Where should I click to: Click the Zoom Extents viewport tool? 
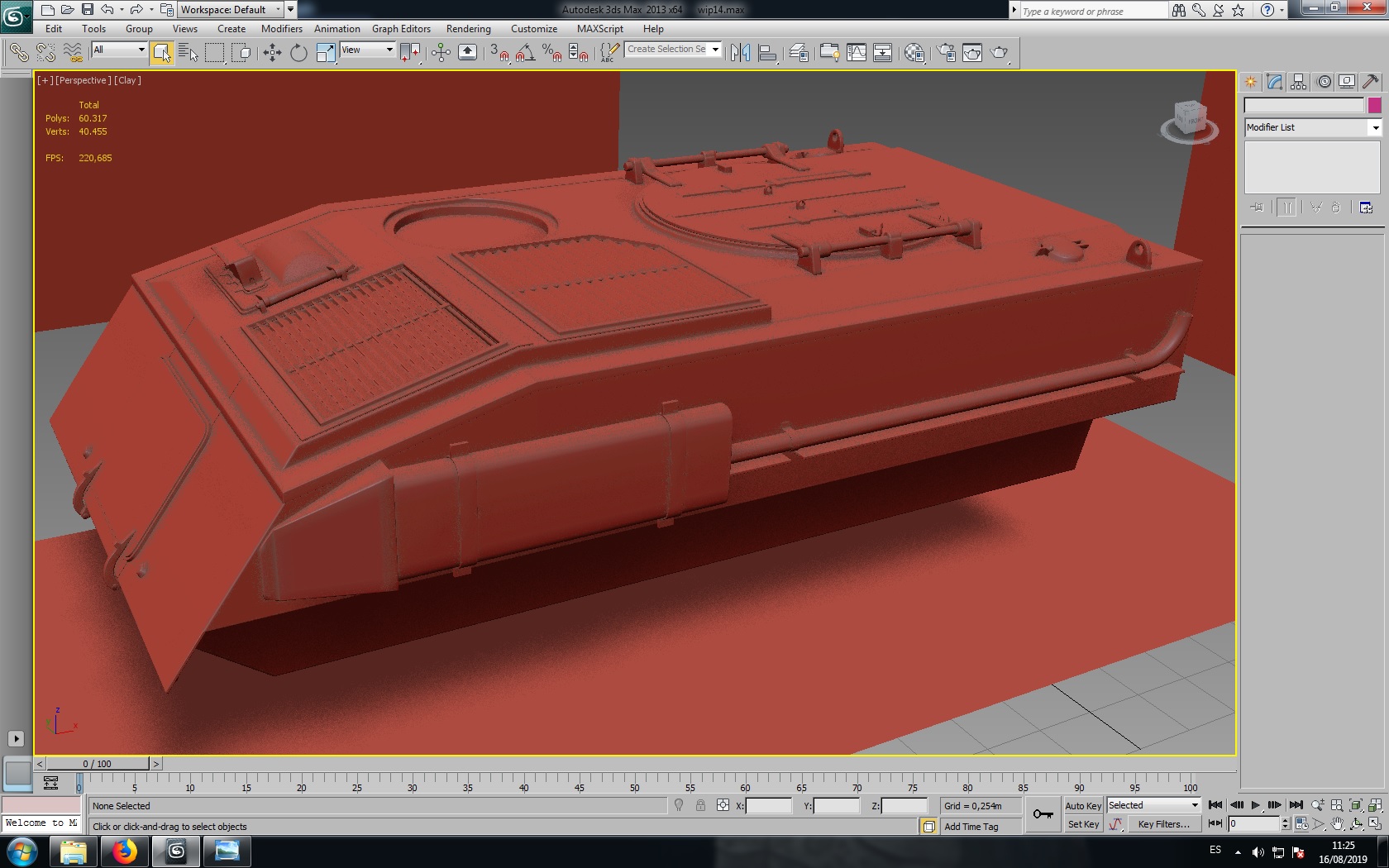(x=1356, y=805)
